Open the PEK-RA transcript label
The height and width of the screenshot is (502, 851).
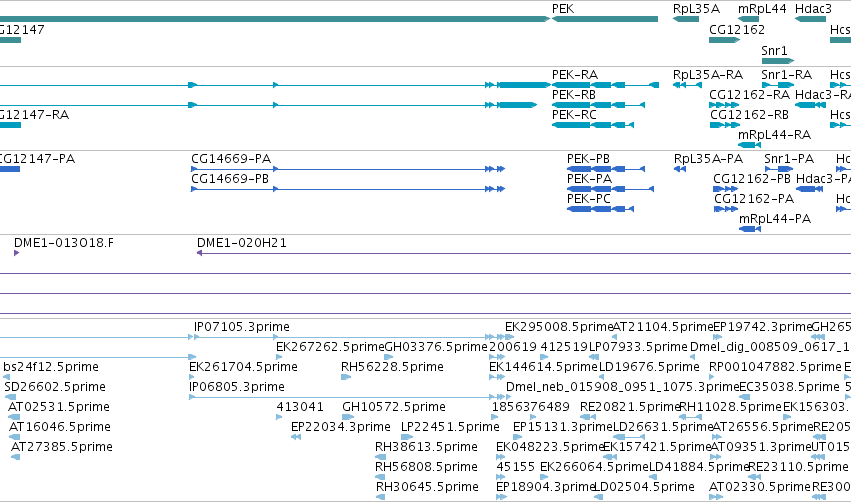tap(575, 74)
